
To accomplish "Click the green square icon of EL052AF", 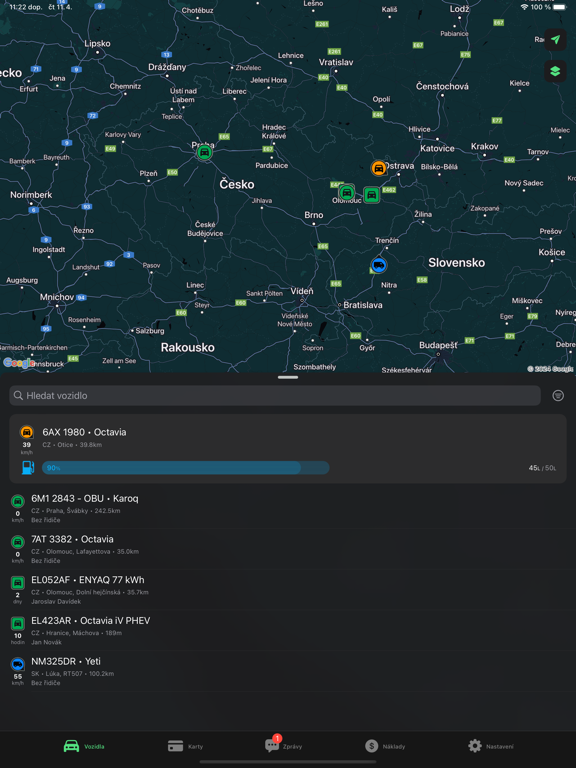I will point(18,583).
